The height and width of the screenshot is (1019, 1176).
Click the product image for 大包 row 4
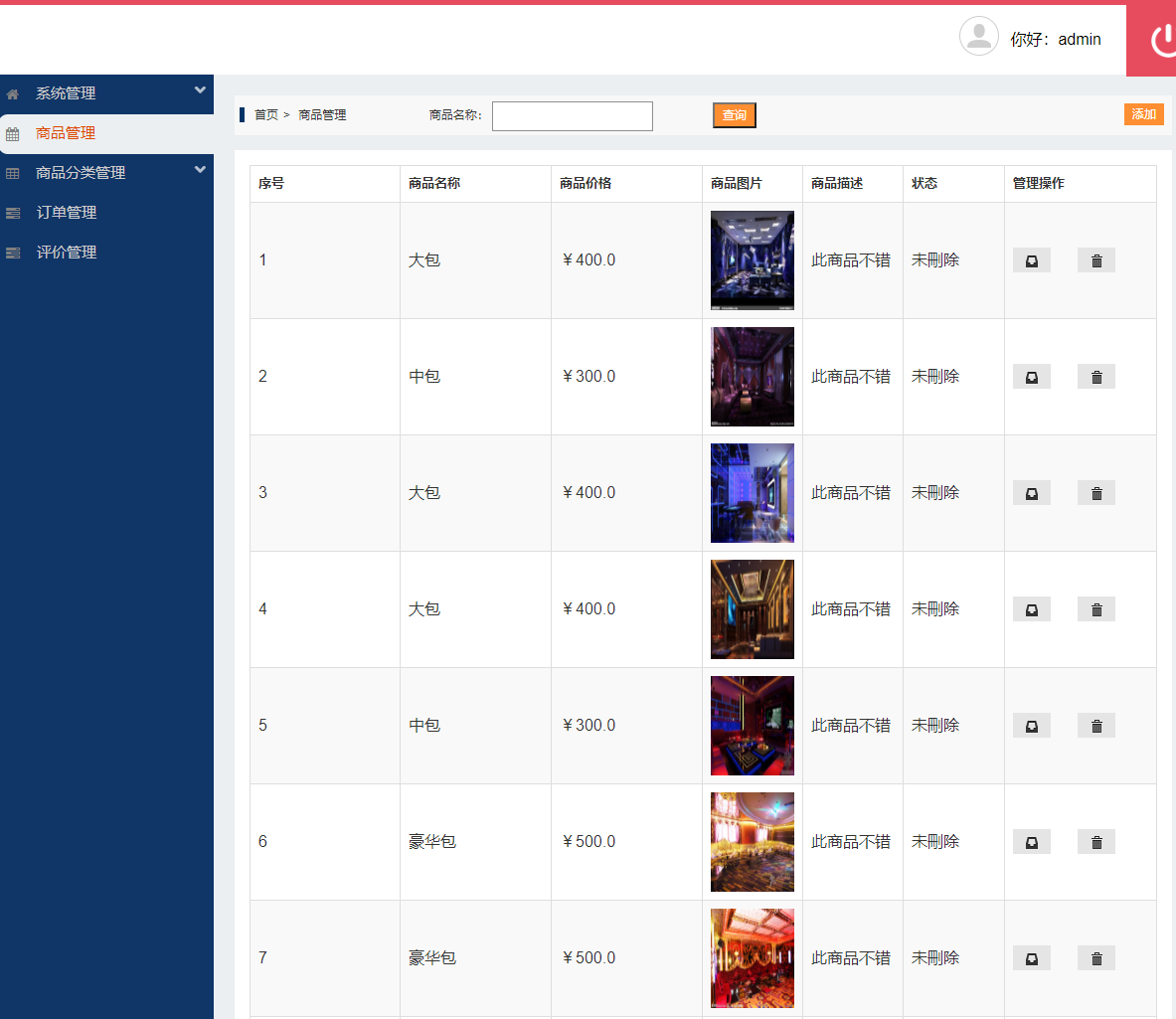[752, 608]
